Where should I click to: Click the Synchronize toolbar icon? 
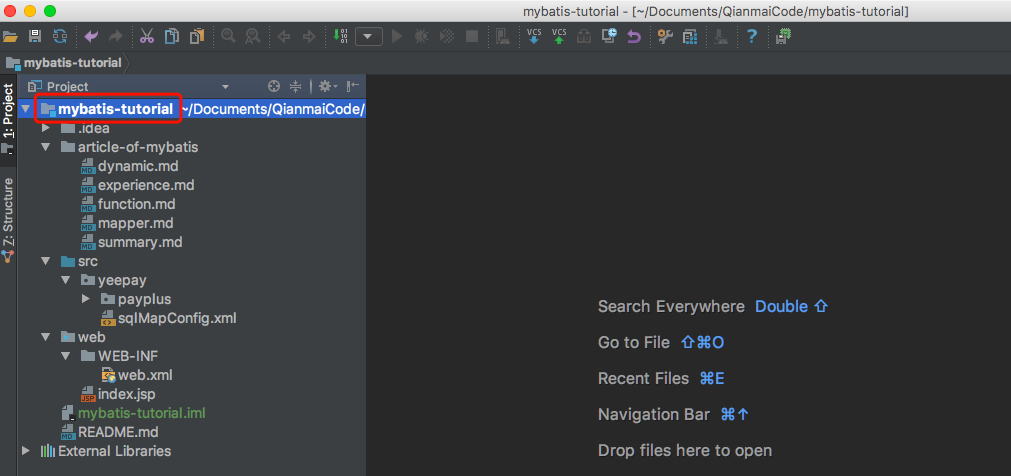click(60, 37)
